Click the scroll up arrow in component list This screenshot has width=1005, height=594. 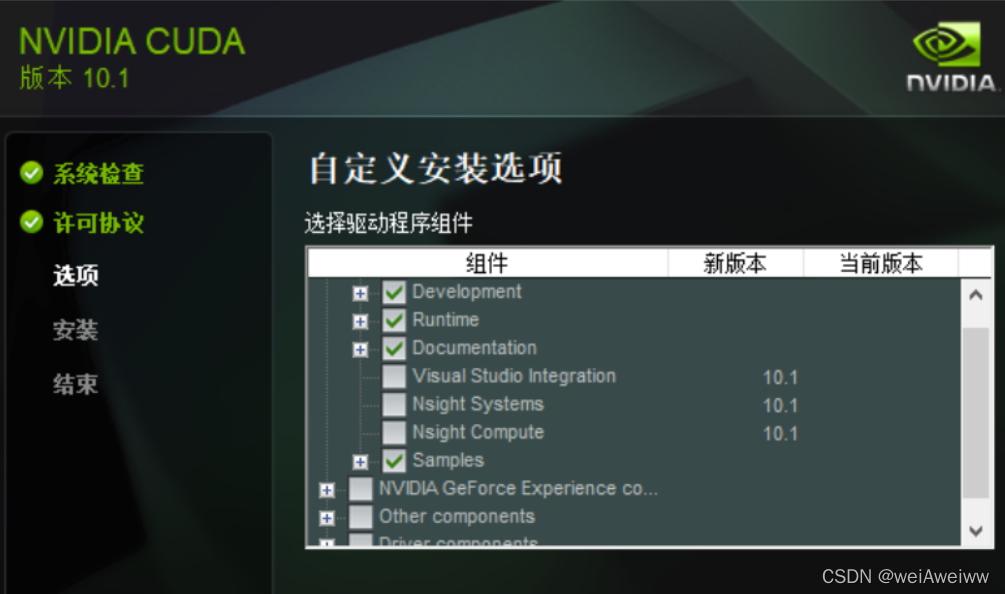click(x=976, y=295)
